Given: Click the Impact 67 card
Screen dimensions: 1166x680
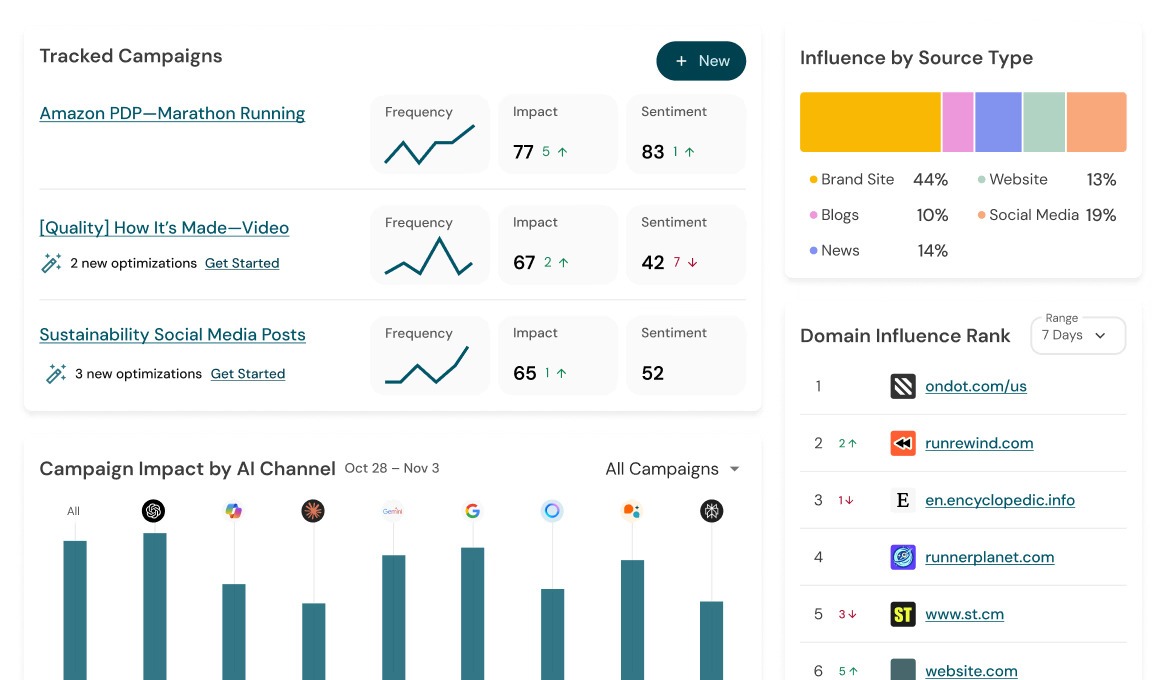Looking at the screenshot, I should [x=558, y=245].
